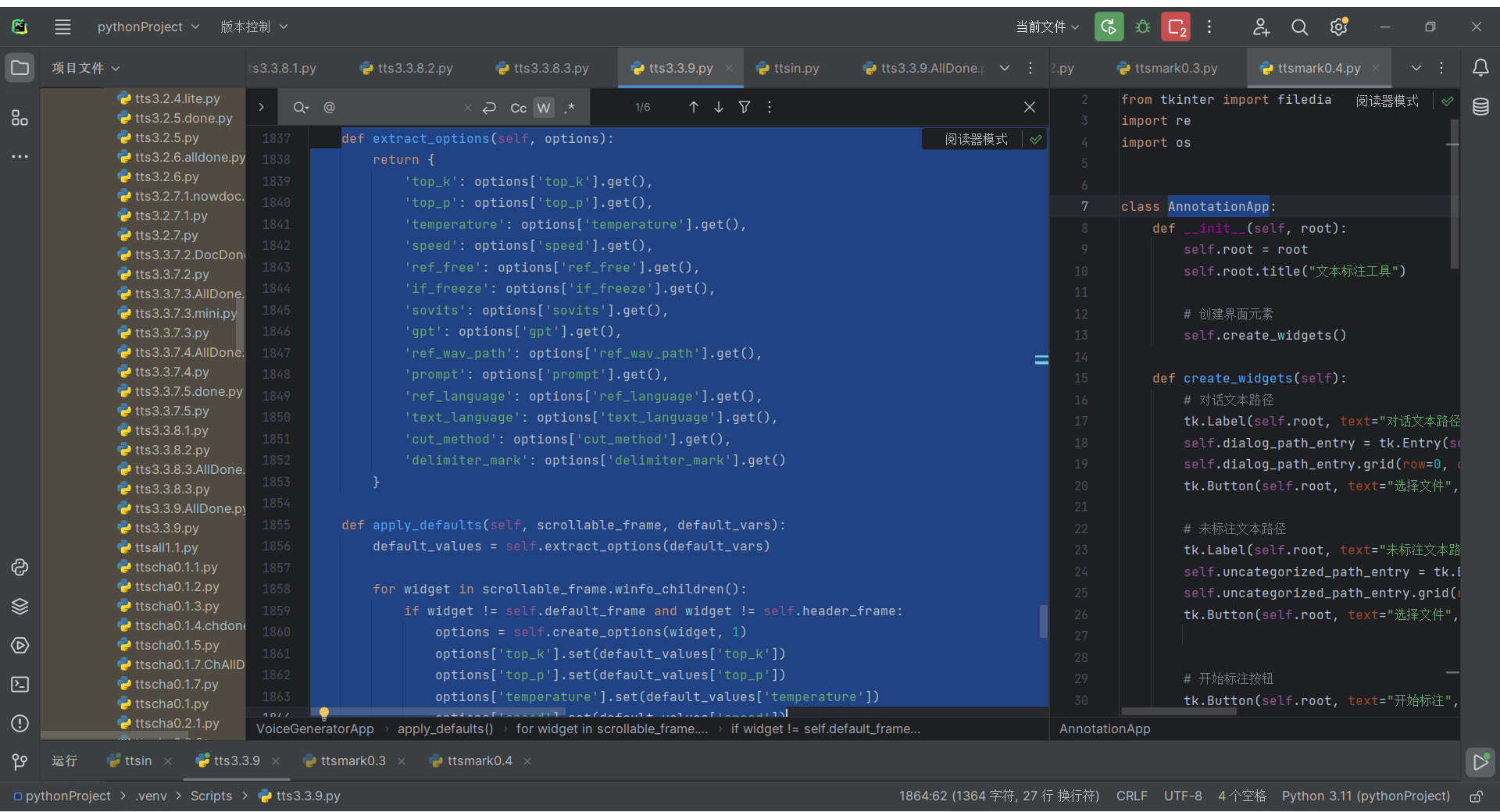Image resolution: width=1500 pixels, height=812 pixels.
Task: Click the left editor vertical scrollbar thumb
Action: (1043, 621)
